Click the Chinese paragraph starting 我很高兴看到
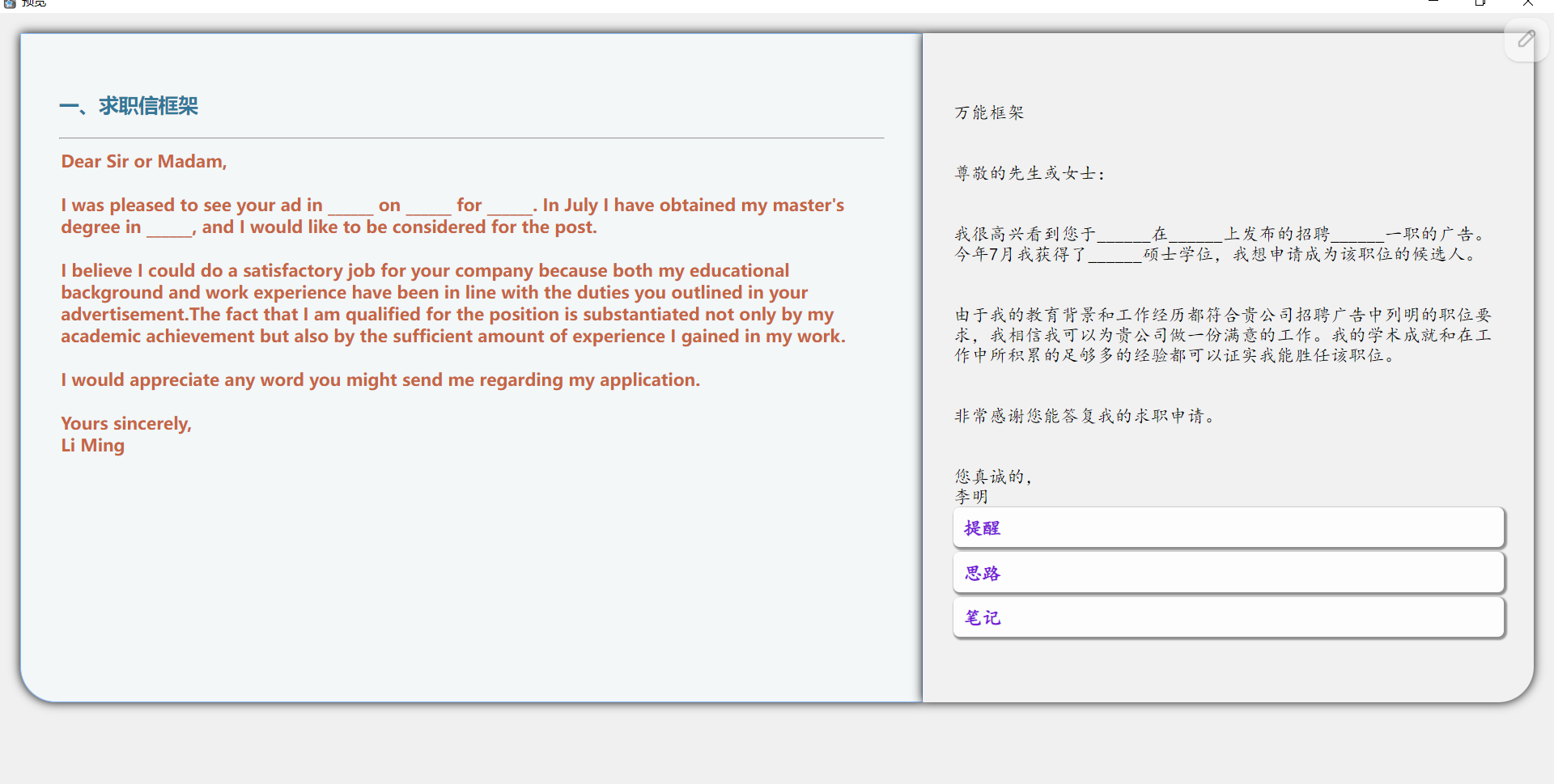This screenshot has height=784, width=1554. point(1221,244)
